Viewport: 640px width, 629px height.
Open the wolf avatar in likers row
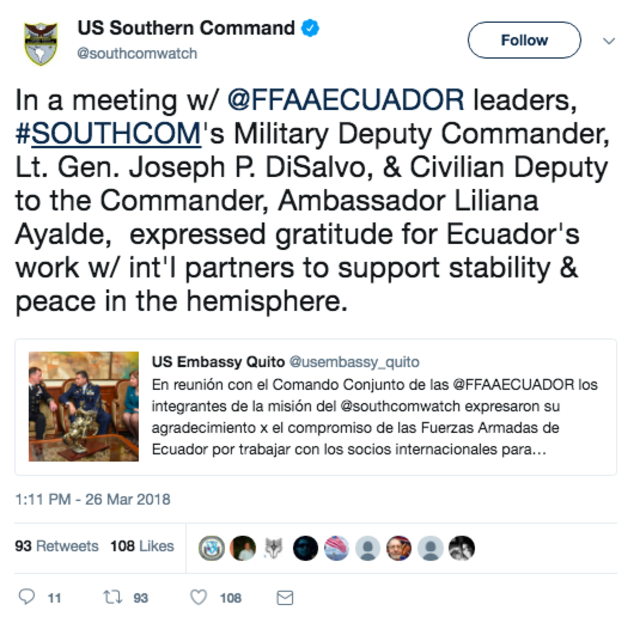pos(274,548)
